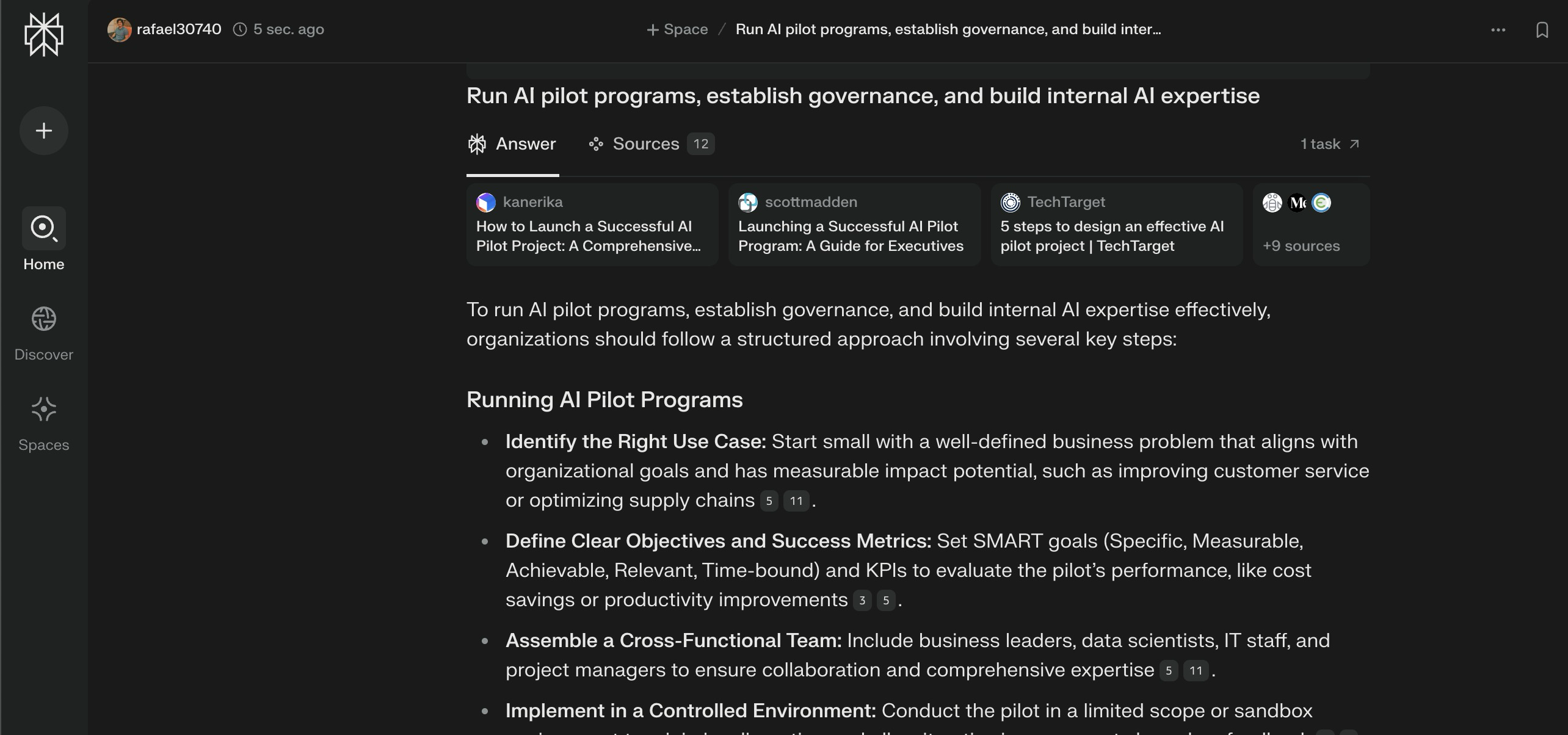This screenshot has width=1568, height=735.
Task: Click citation 3 after productivity improvements
Action: pyautogui.click(x=862, y=601)
